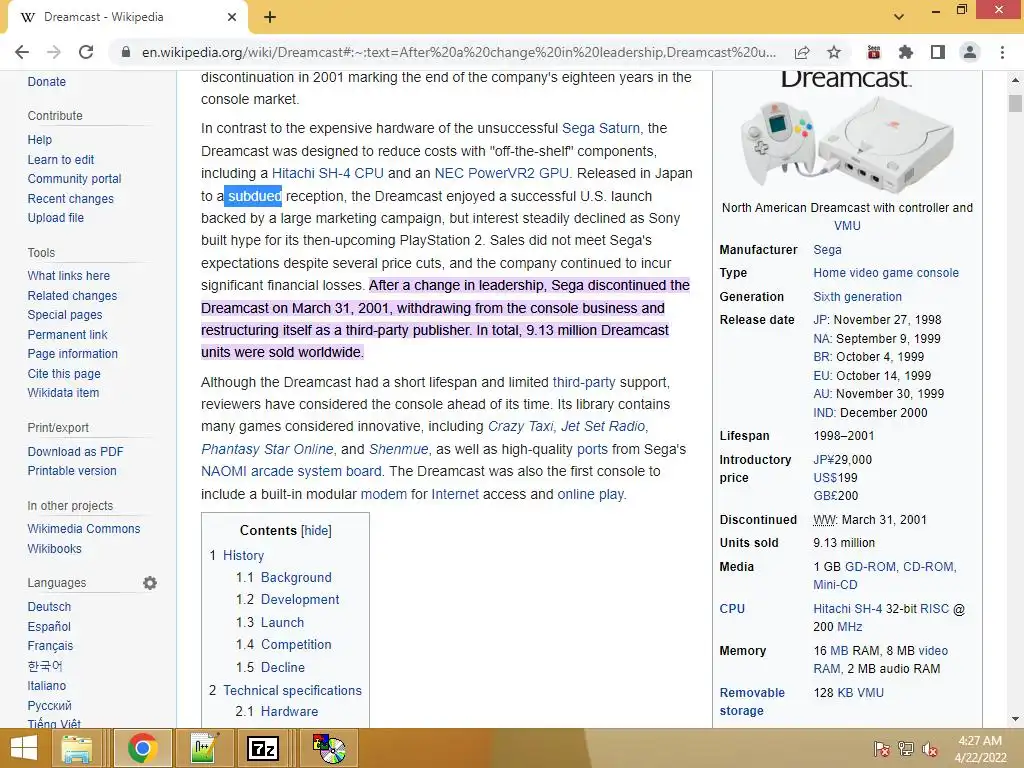Open the Windows Start button

[24, 748]
